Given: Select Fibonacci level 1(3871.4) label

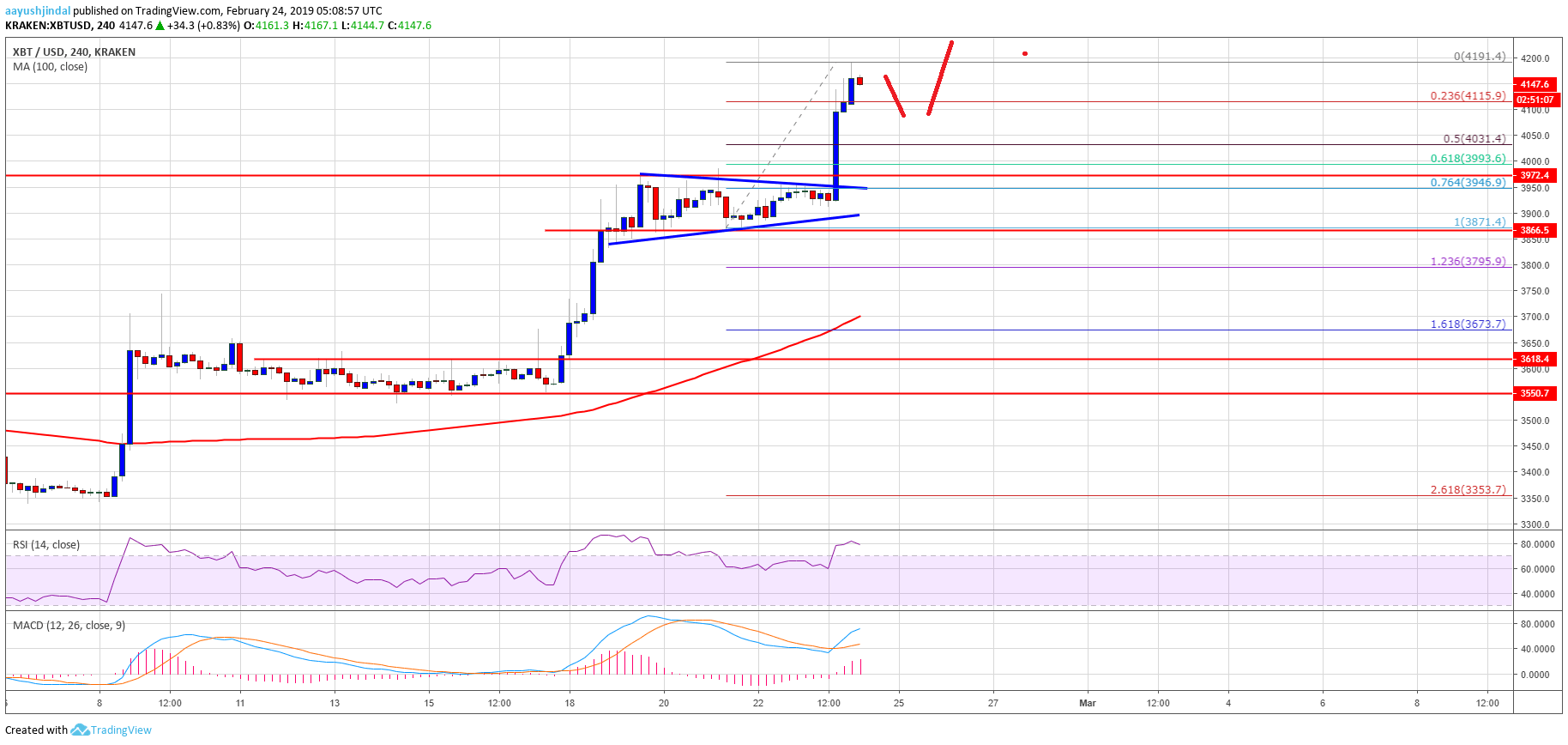Looking at the screenshot, I should (1480, 222).
